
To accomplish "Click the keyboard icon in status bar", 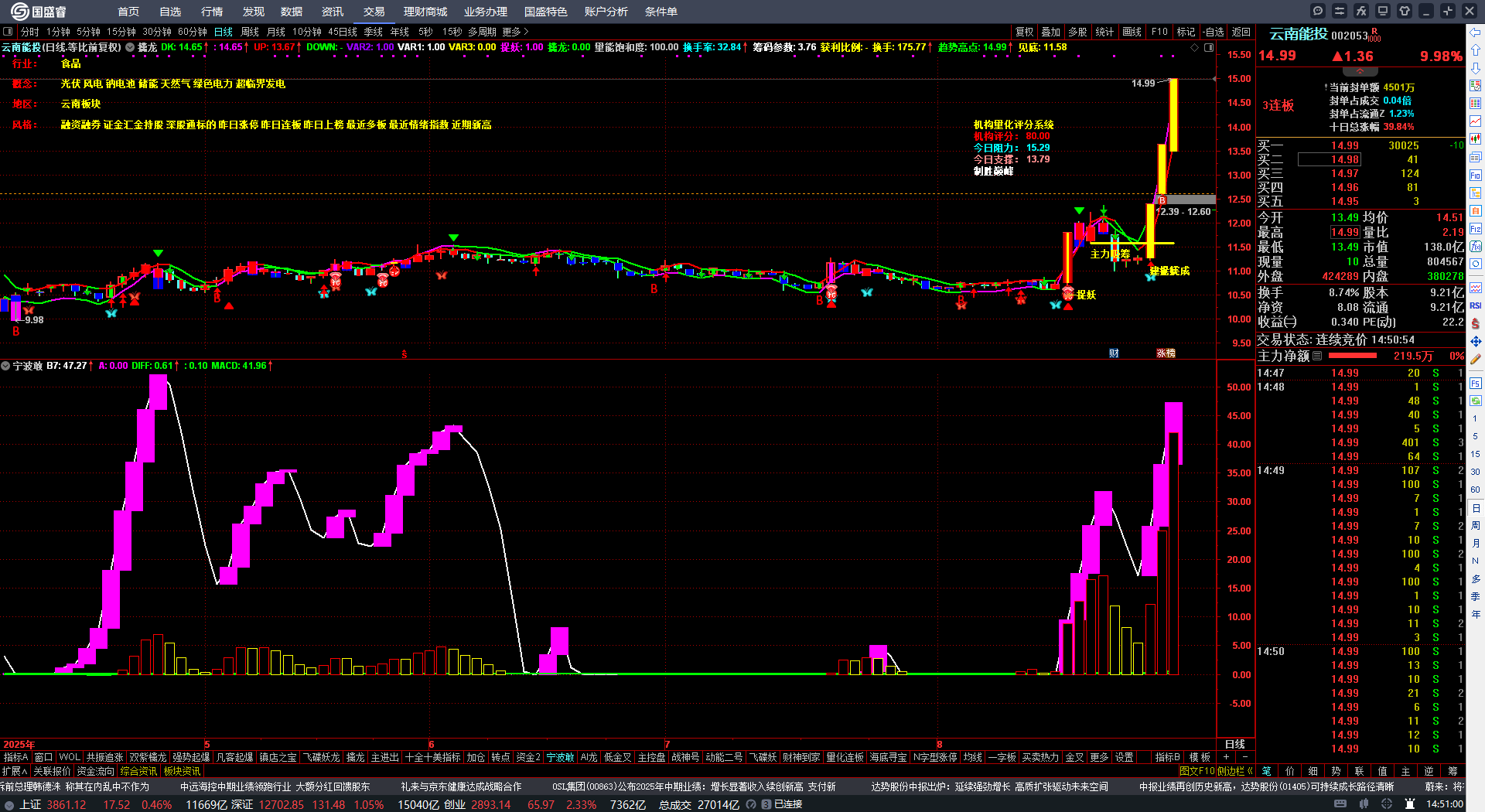I will tap(1340, 804).
